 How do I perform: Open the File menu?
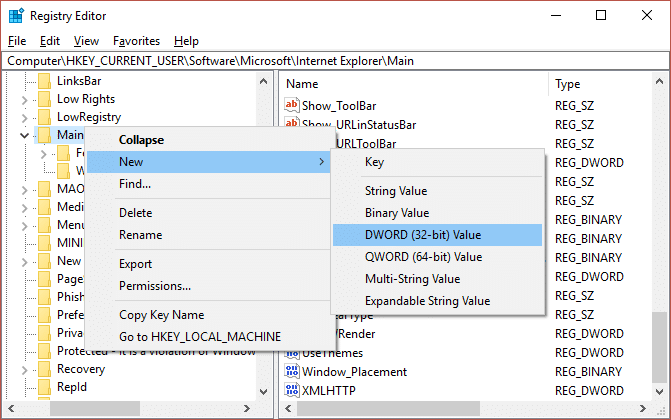click(17, 41)
